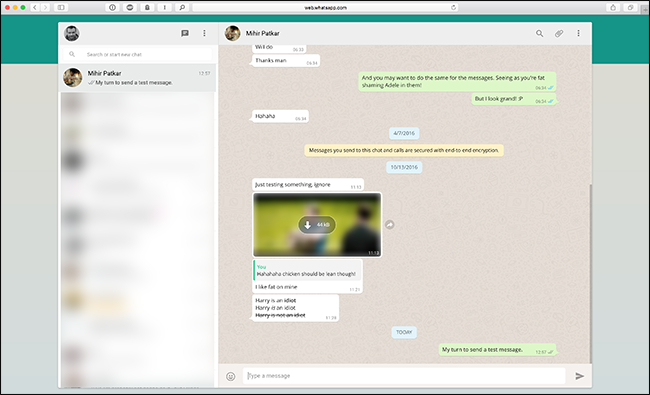Download the 44 kB blurred image

pyautogui.click(x=317, y=225)
